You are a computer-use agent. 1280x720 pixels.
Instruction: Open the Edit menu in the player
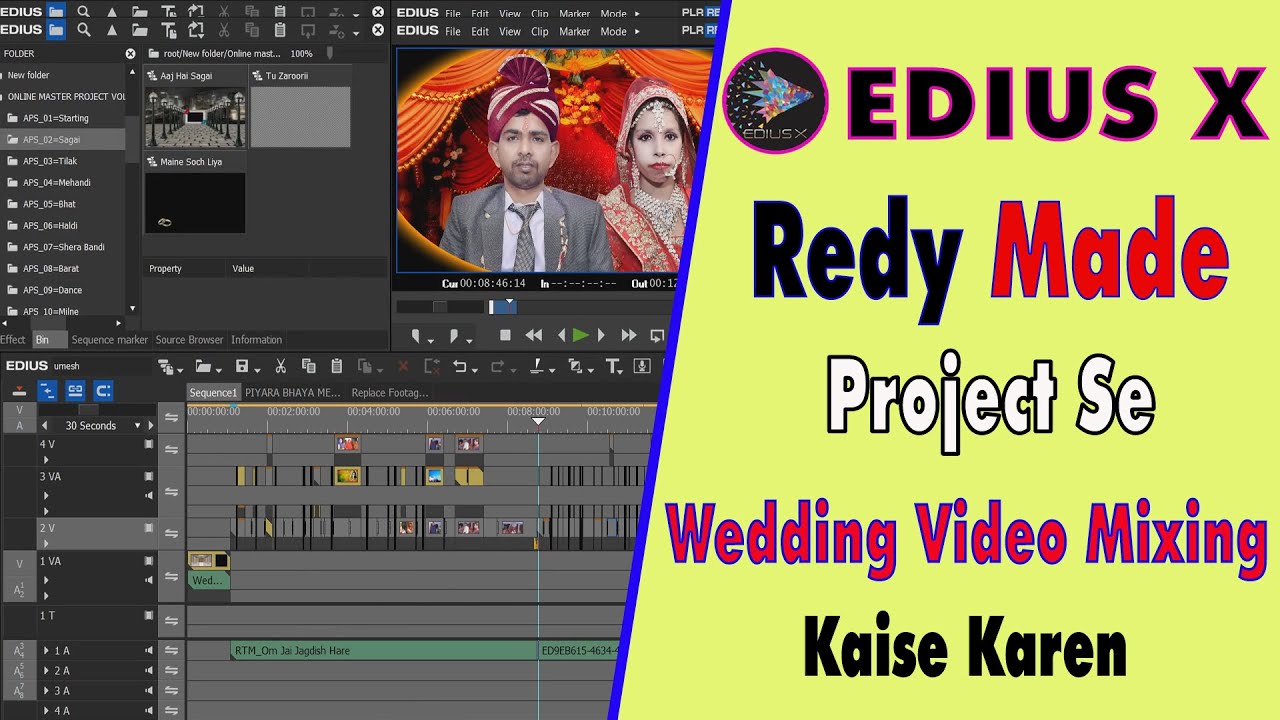(x=480, y=31)
